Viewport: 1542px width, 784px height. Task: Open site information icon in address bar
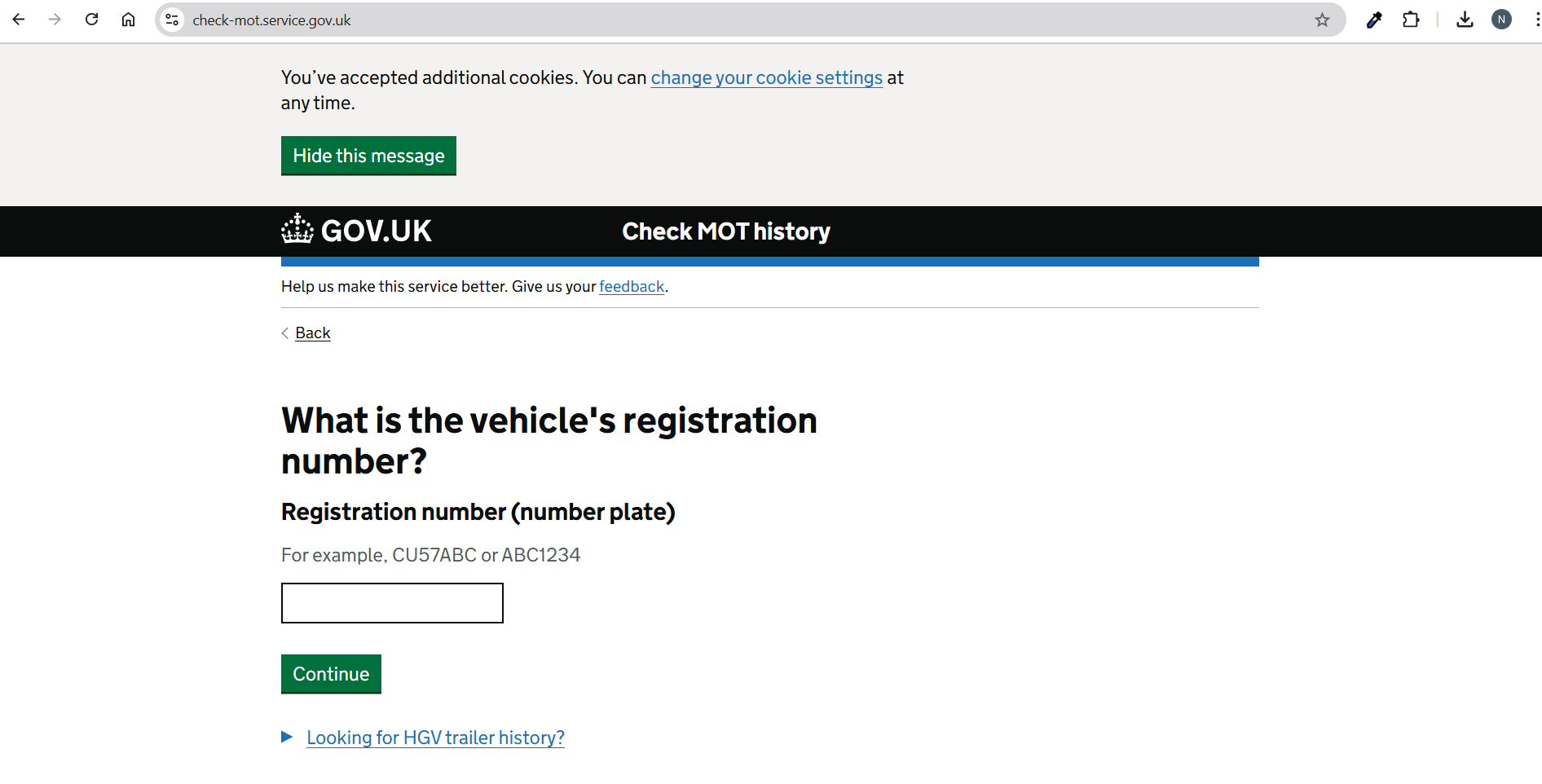click(x=172, y=20)
